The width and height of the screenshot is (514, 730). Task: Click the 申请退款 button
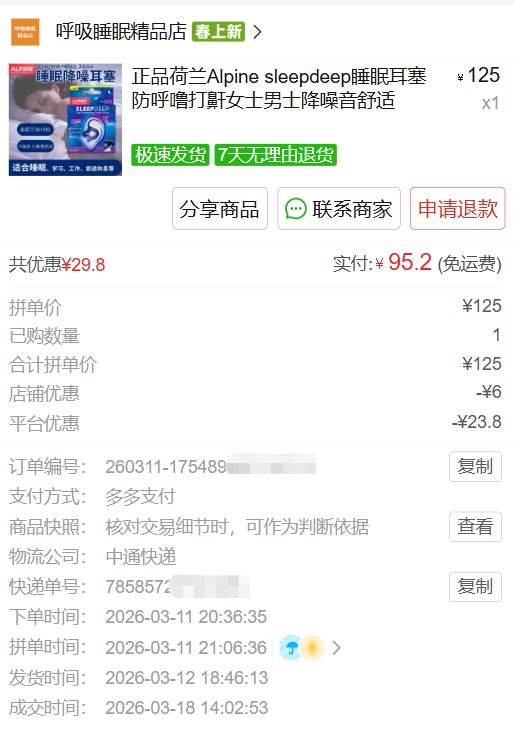(458, 209)
